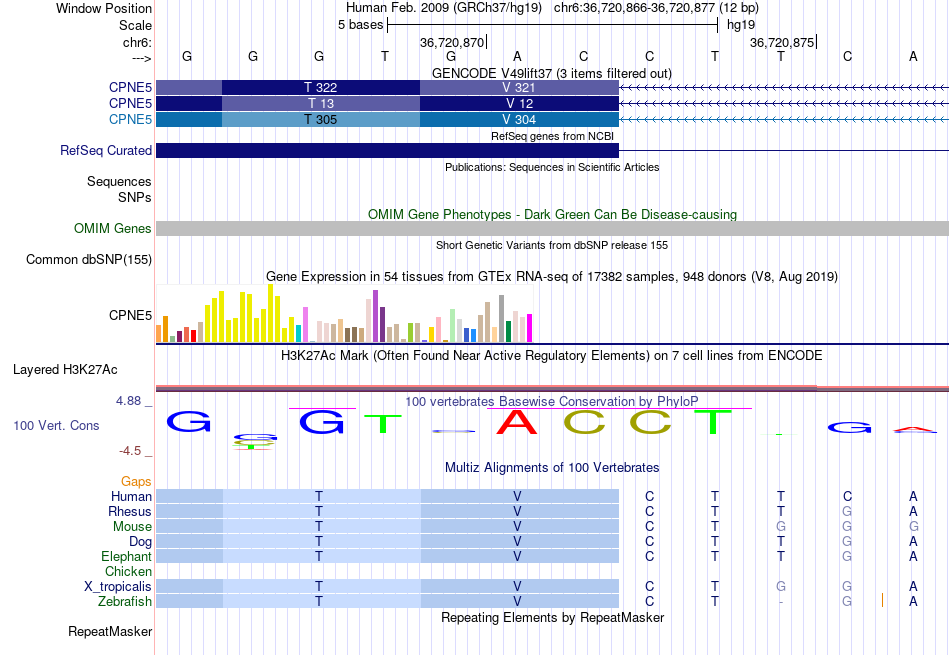The width and height of the screenshot is (950, 655).
Task: Click the CPNE5 GTEx expression bar chart
Action: pos(344,314)
